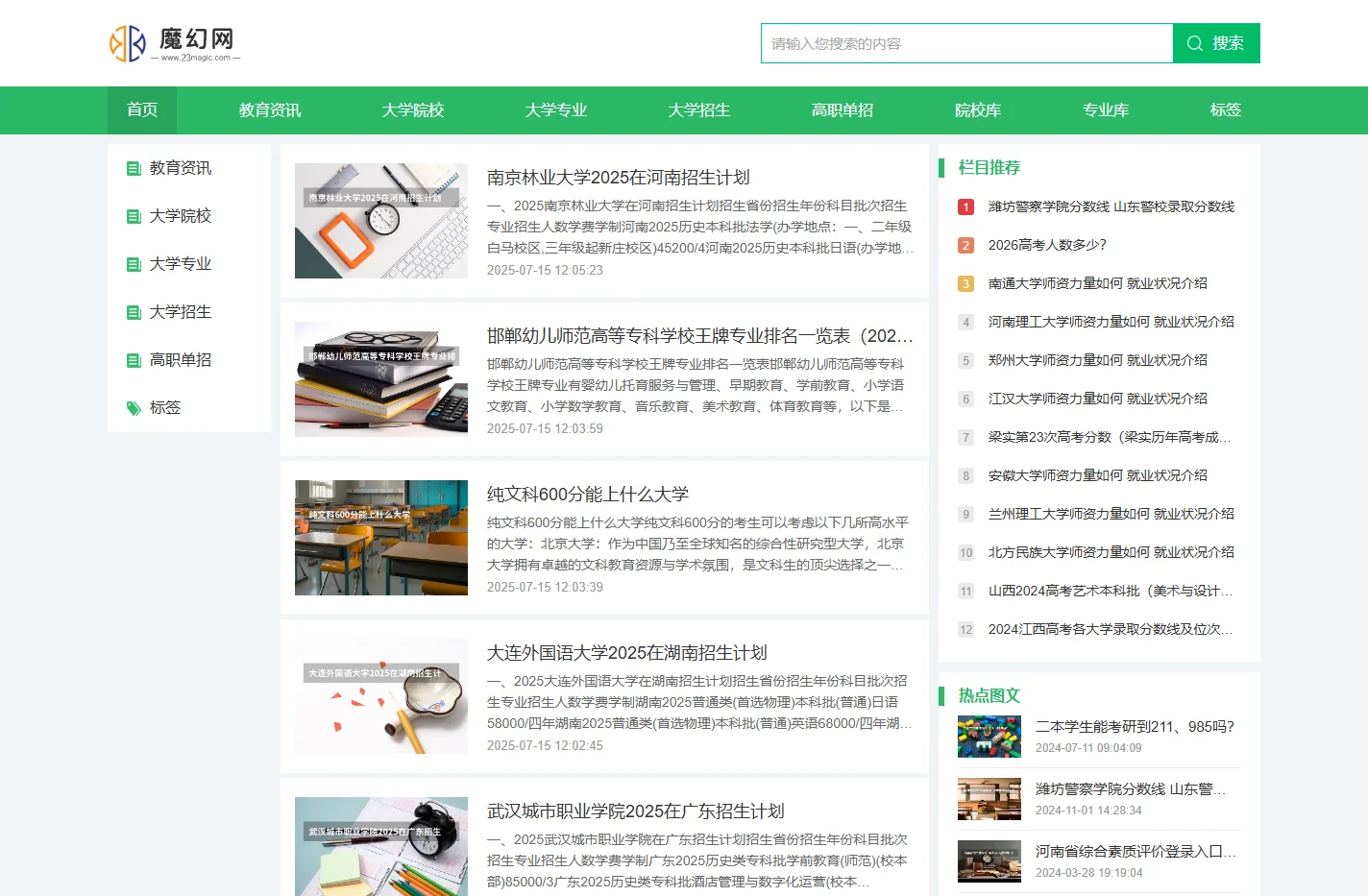Open 教育资讯 in the top navigation
Image resolution: width=1368 pixels, height=896 pixels.
270,110
